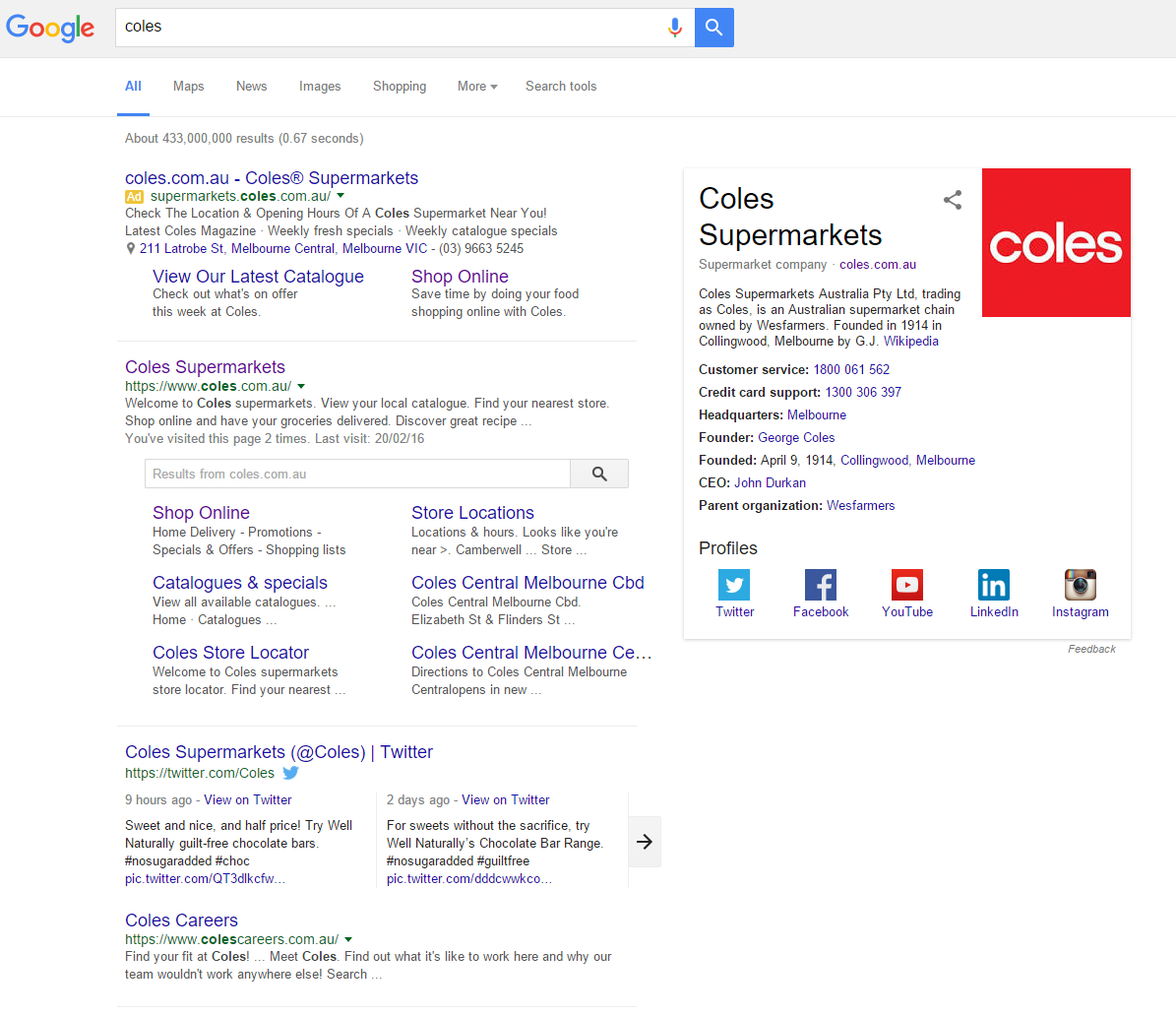Click the Twitter bird icon beside twitter.com/Coles

pyautogui.click(x=291, y=772)
